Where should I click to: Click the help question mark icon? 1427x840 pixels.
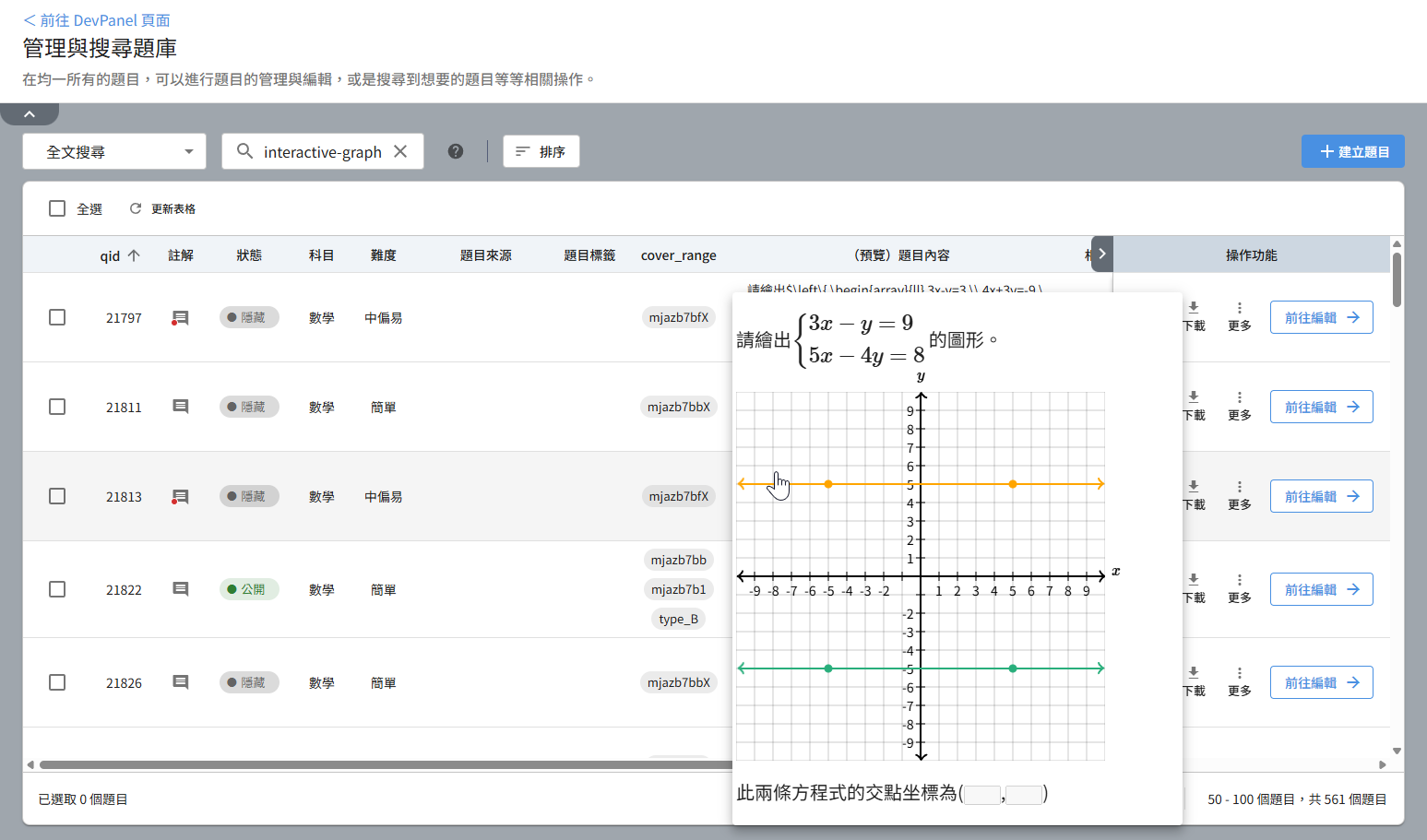[x=456, y=151]
